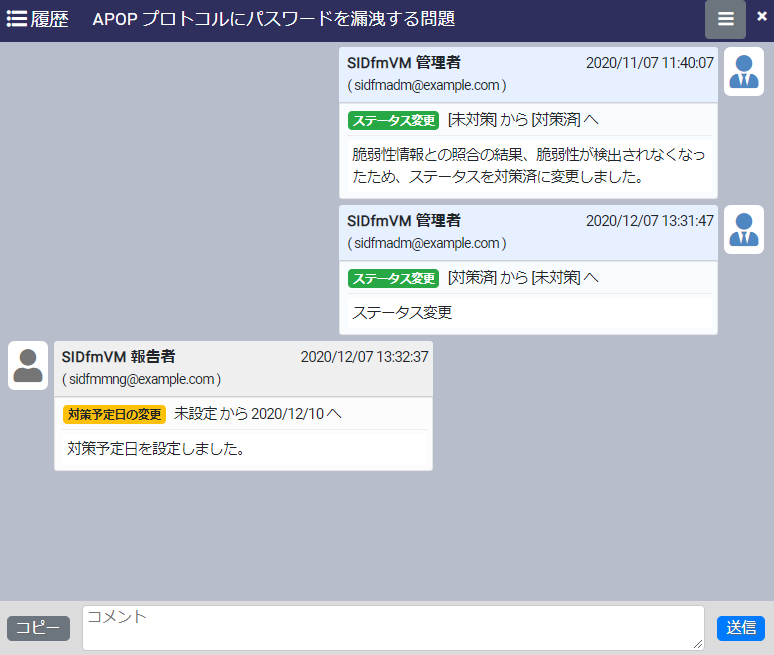Focus the コメント text area
The image size is (774, 655).
tap(393, 628)
